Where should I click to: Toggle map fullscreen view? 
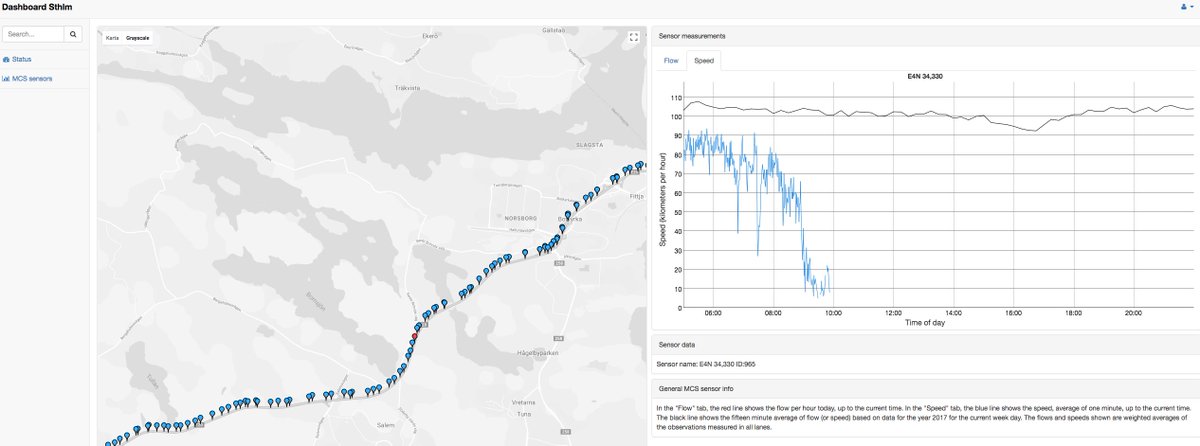(x=633, y=38)
